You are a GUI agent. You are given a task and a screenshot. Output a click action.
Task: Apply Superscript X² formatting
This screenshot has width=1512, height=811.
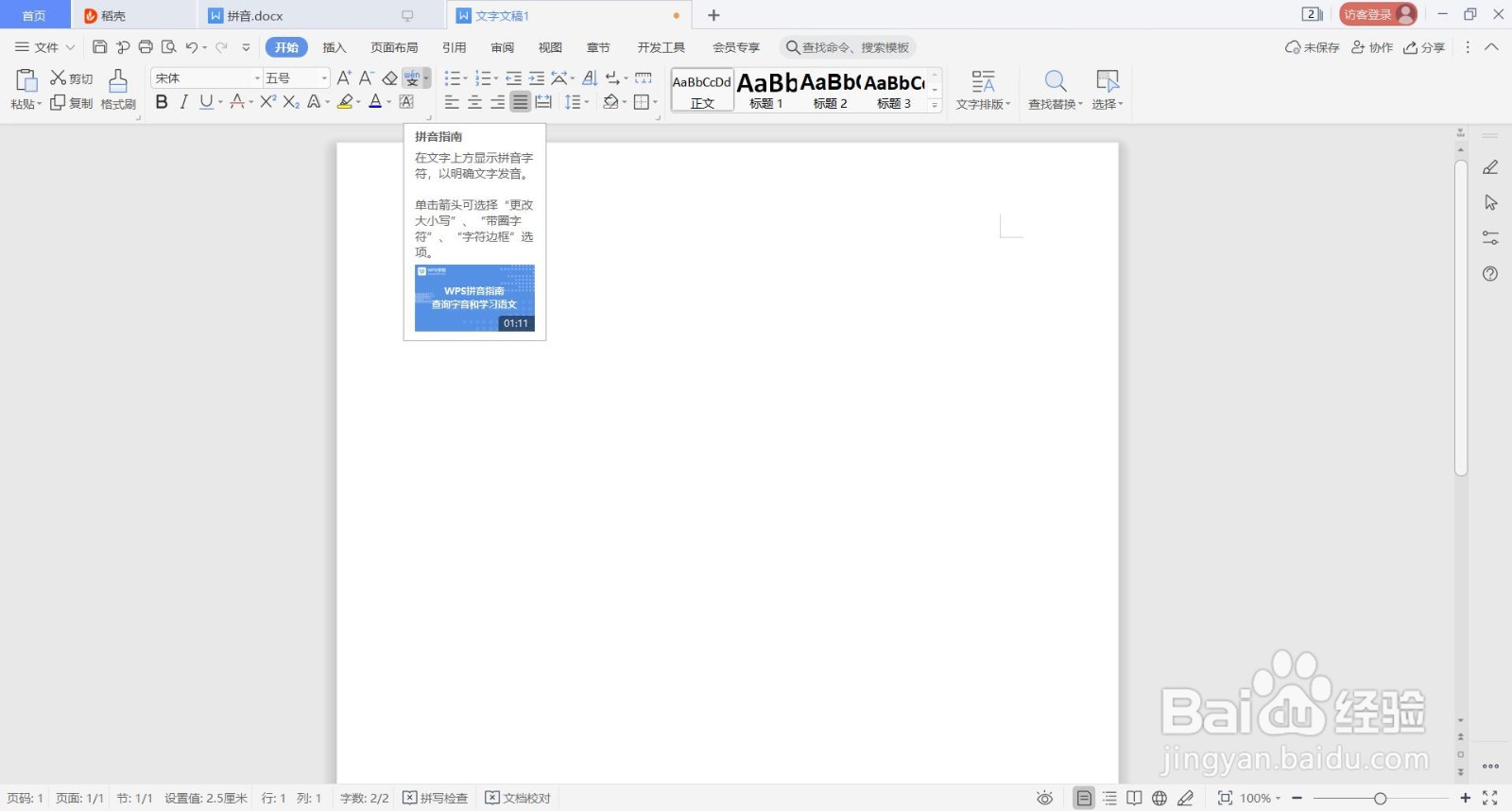coord(268,101)
